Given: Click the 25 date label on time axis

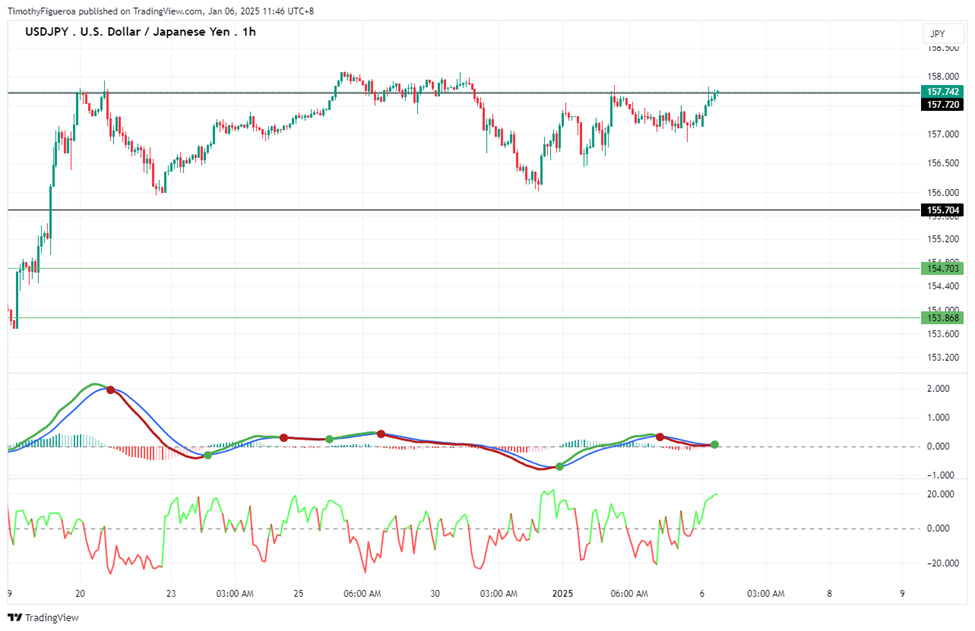Looking at the screenshot, I should click(298, 594).
